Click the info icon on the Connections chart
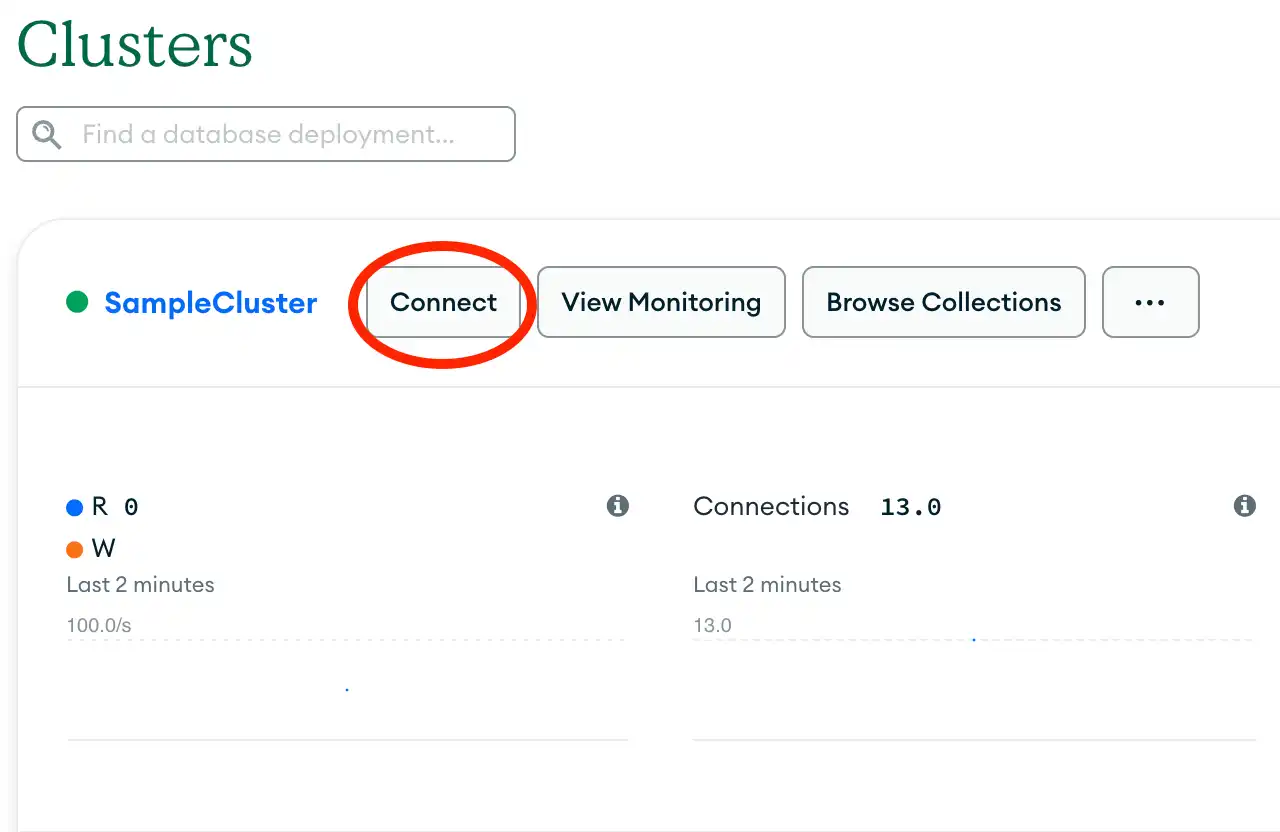Image resolution: width=1280 pixels, height=832 pixels. pyautogui.click(x=1245, y=506)
